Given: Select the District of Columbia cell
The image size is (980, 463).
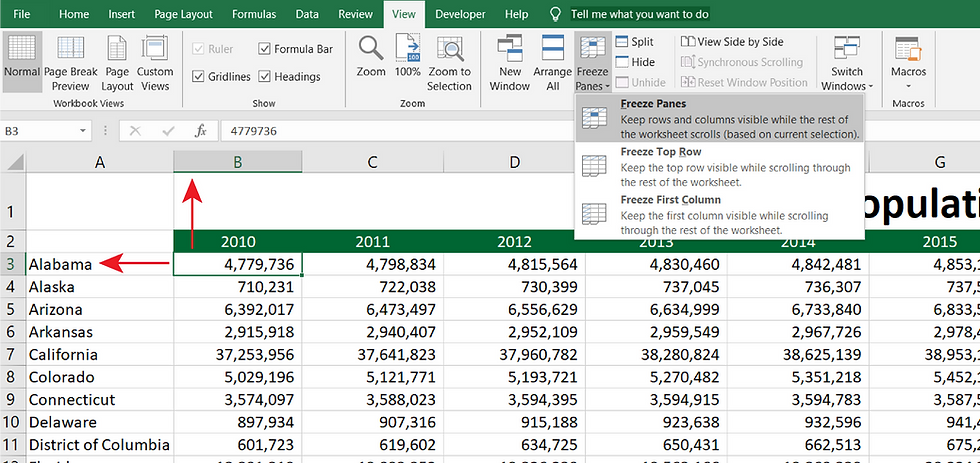Looking at the screenshot, I should pos(100,445).
